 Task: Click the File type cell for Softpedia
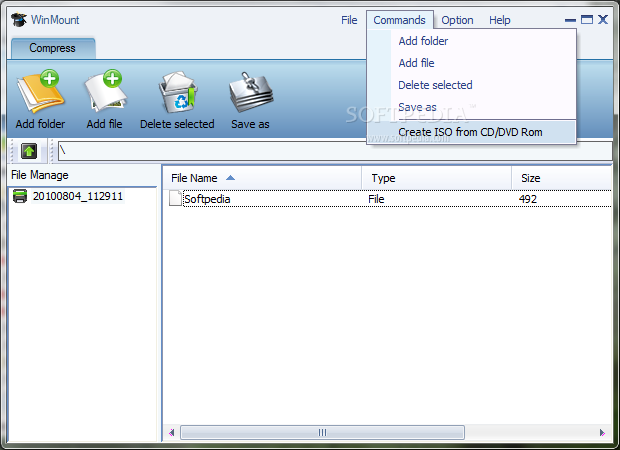(376, 199)
